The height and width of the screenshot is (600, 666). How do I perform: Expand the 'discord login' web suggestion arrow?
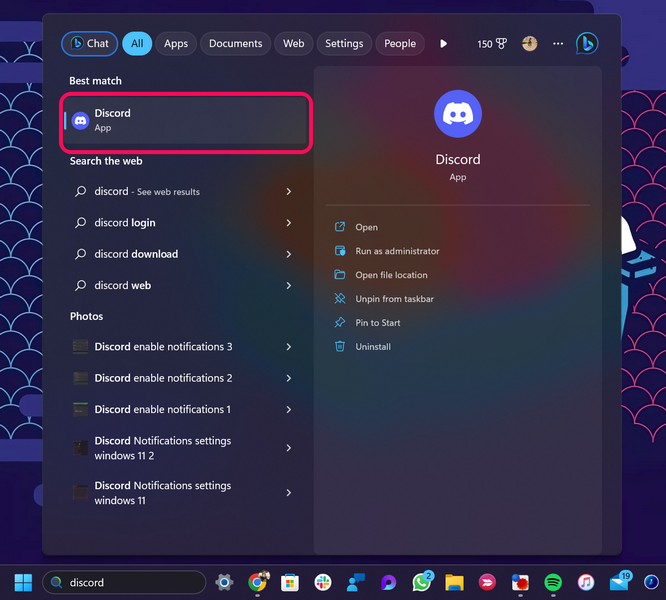pos(289,223)
